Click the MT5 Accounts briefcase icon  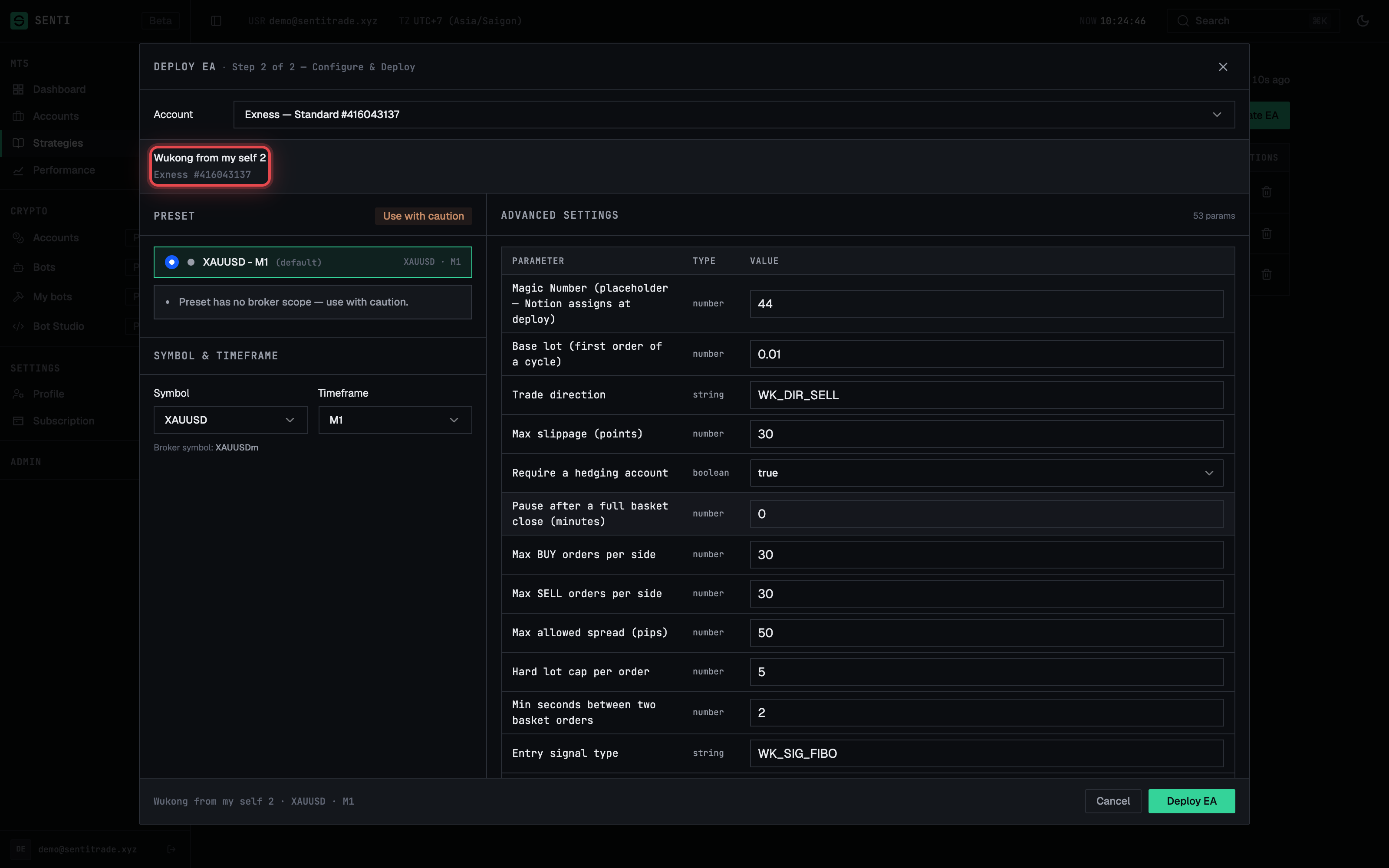pyautogui.click(x=18, y=116)
